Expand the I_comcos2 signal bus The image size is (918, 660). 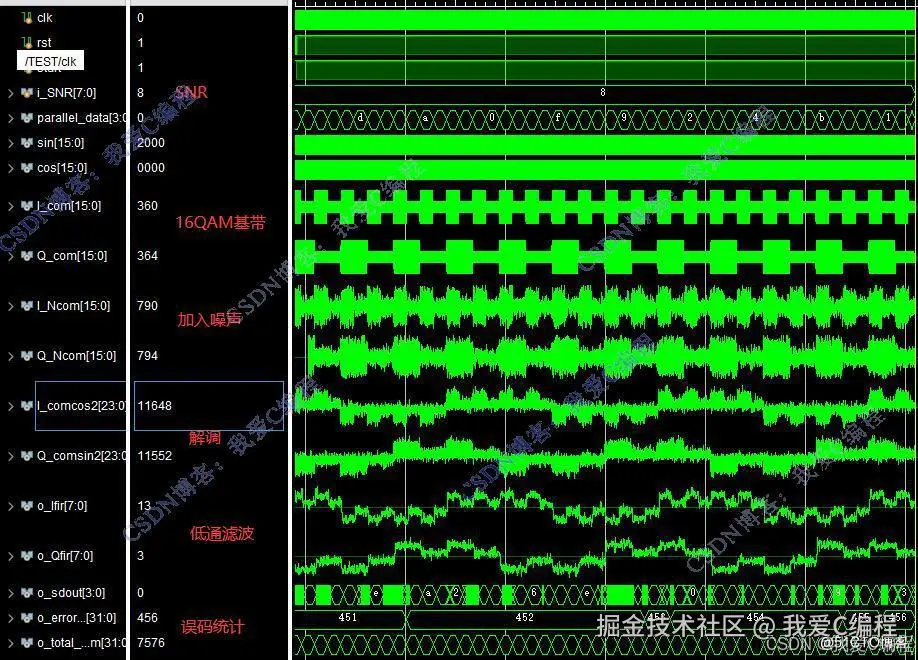point(11,406)
